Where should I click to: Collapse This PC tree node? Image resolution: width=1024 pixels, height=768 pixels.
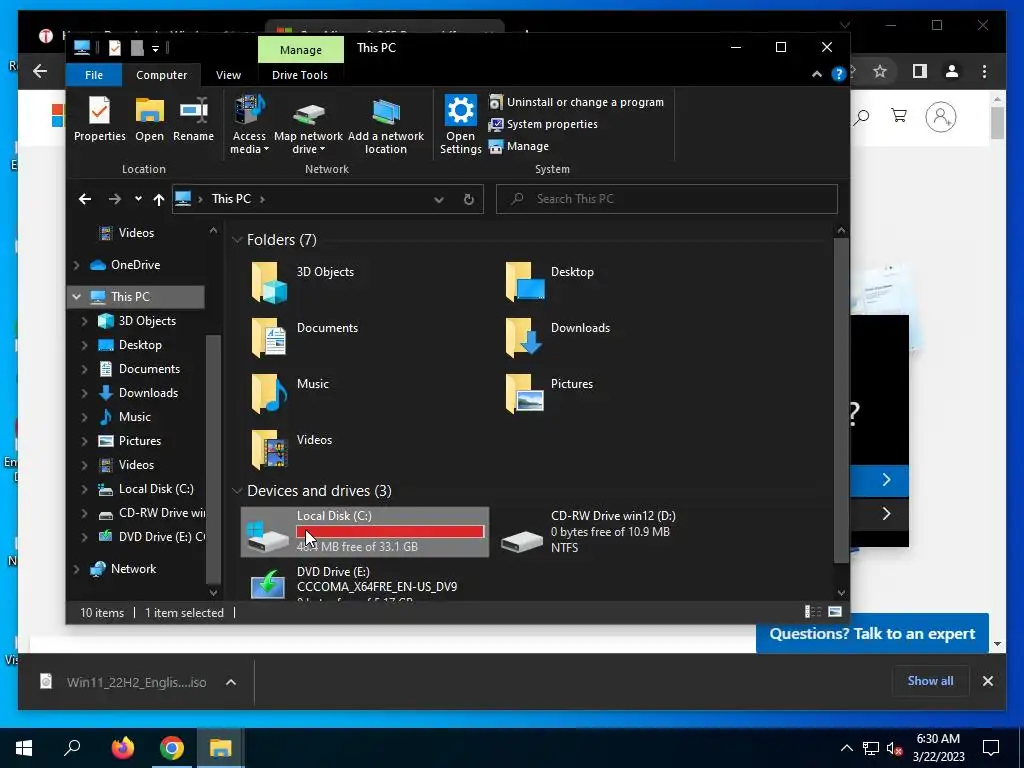[76, 296]
